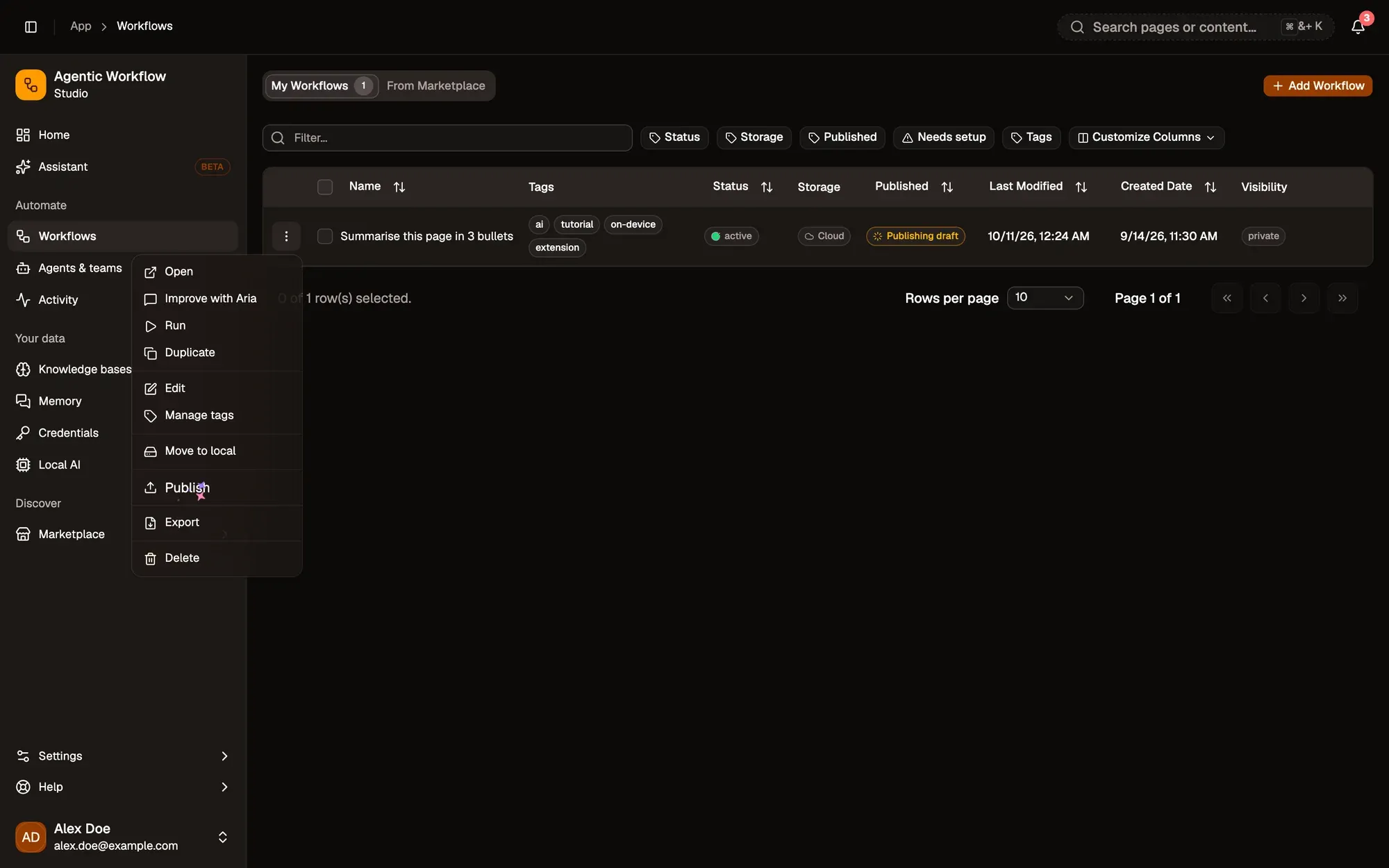Image resolution: width=1389 pixels, height=868 pixels.
Task: Sort by Published column arrows
Action: [947, 187]
